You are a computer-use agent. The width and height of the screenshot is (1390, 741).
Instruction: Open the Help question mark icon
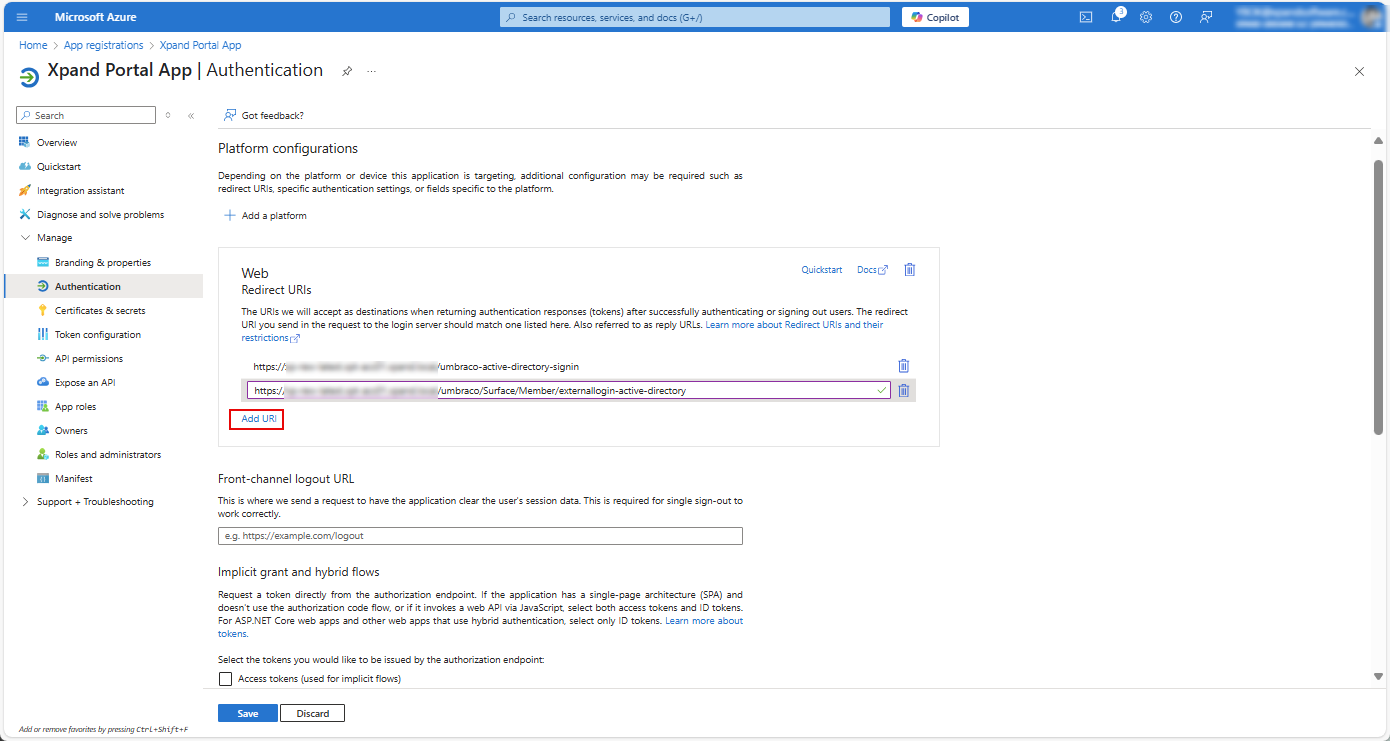coord(1176,17)
